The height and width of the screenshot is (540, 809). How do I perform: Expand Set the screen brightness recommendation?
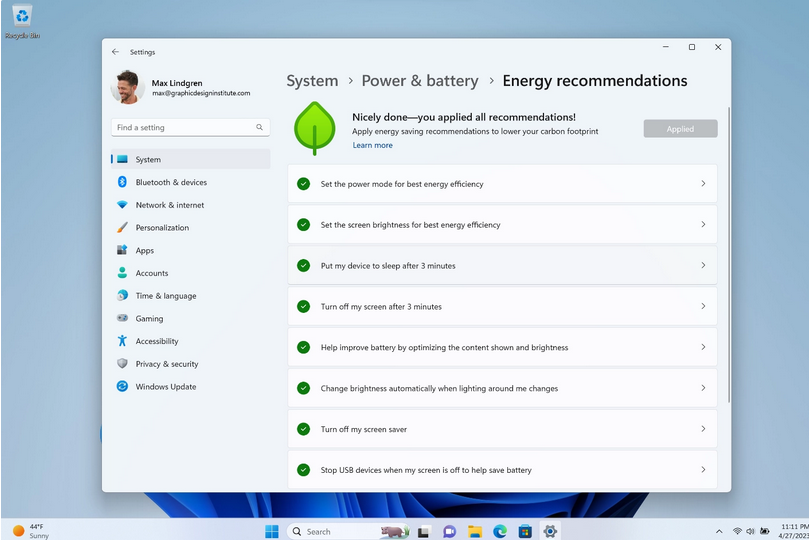tap(502, 224)
